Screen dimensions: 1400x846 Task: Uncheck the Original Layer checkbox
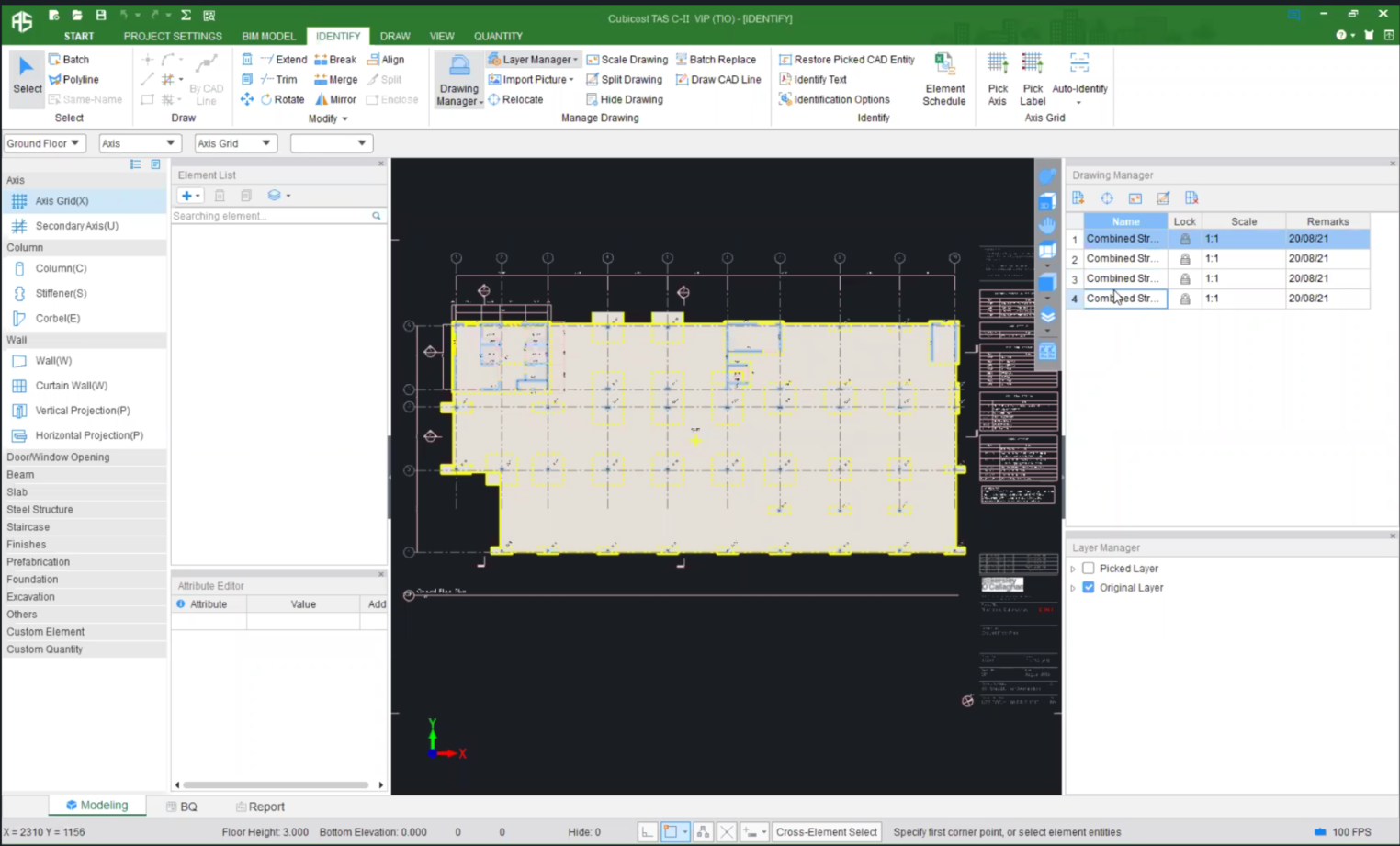click(1089, 588)
